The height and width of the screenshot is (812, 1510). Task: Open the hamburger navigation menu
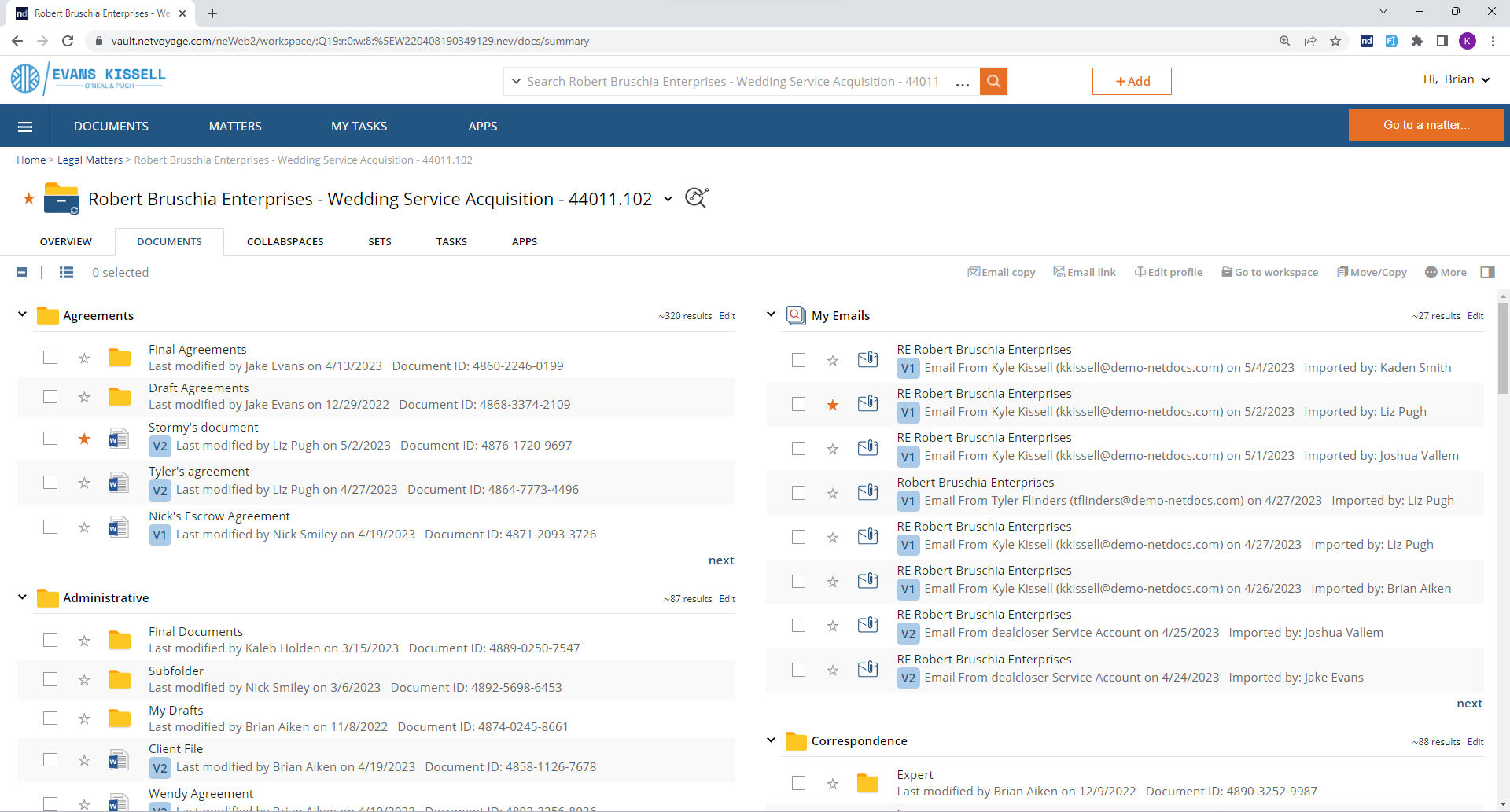25,127
